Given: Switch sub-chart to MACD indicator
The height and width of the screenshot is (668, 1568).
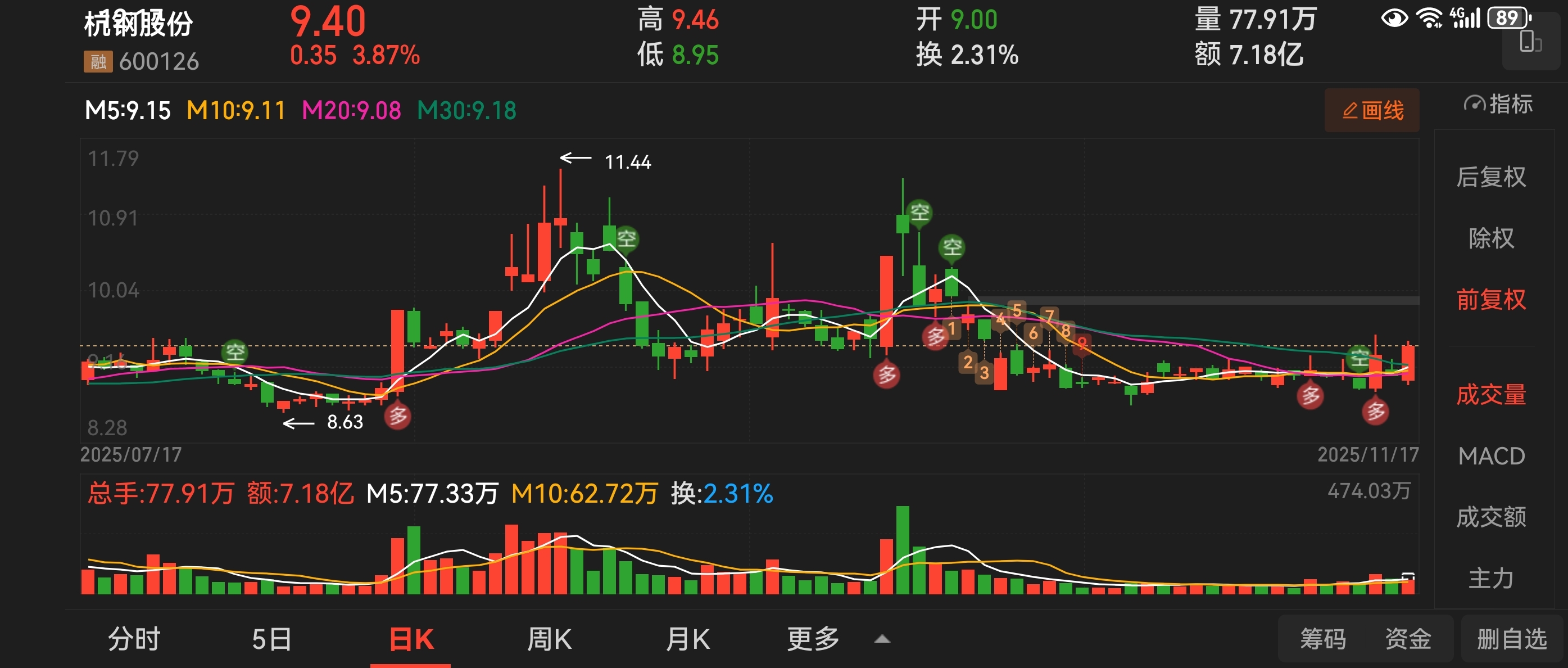Looking at the screenshot, I should pos(1490,456).
